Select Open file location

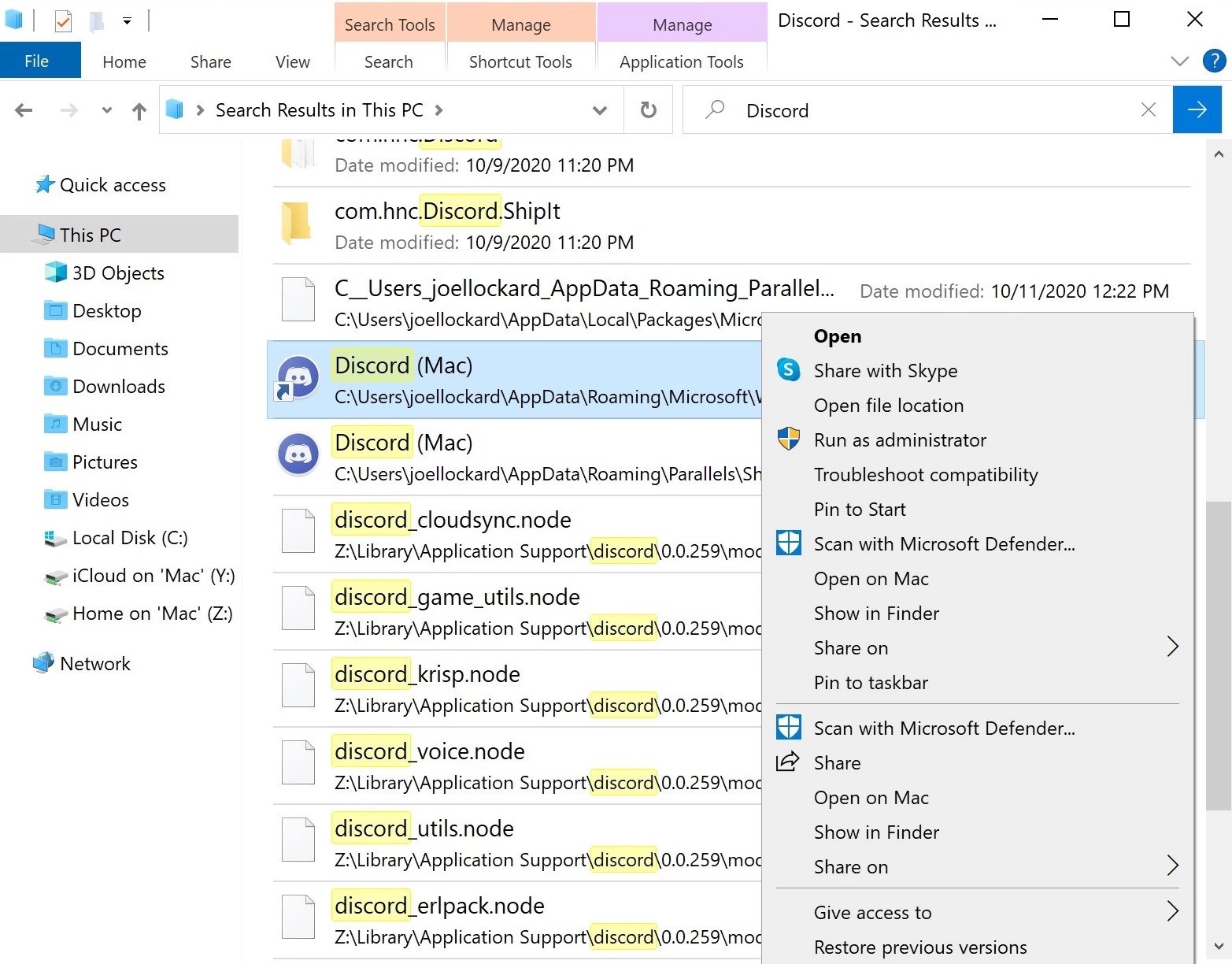(x=888, y=405)
